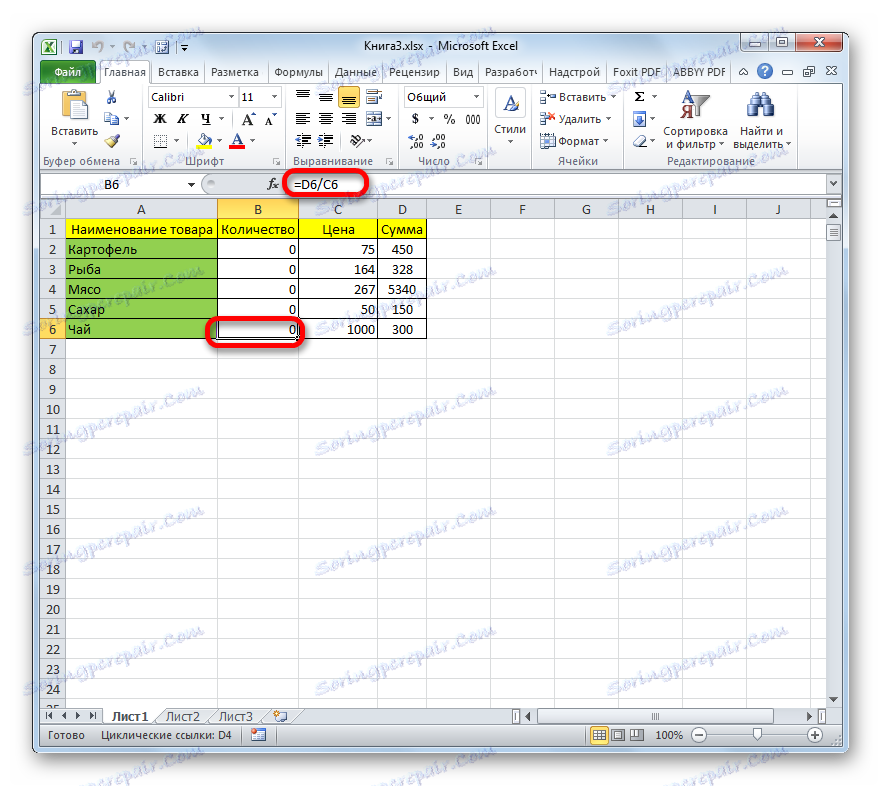Viewport: 882px width, 786px height.
Task: Increase font size with the large A icon
Action: (x=248, y=119)
